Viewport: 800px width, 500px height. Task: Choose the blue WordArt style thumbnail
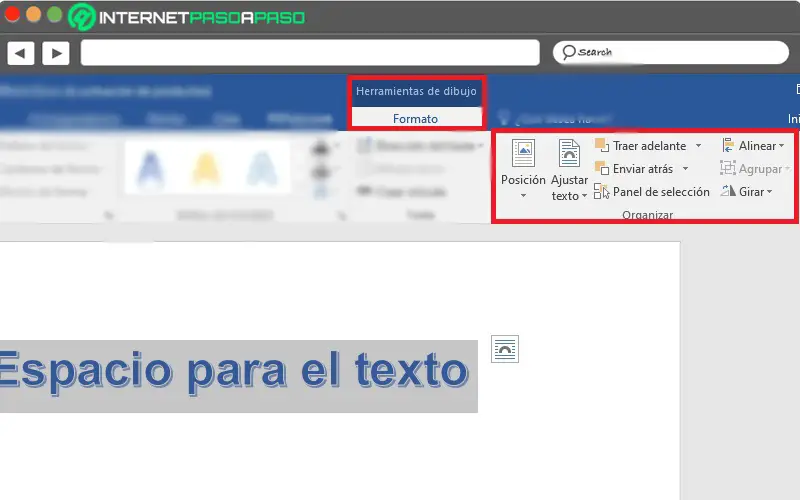click(x=152, y=167)
